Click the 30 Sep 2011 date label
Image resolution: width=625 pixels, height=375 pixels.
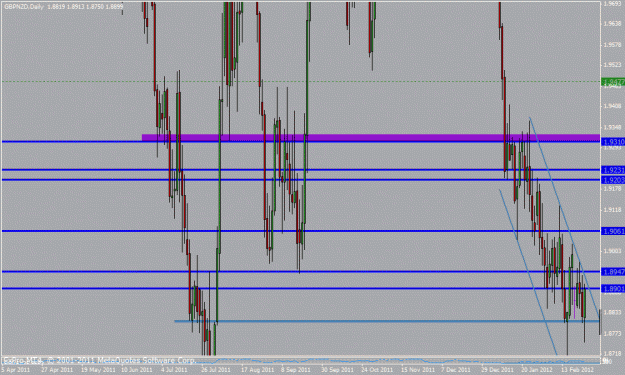337,370
